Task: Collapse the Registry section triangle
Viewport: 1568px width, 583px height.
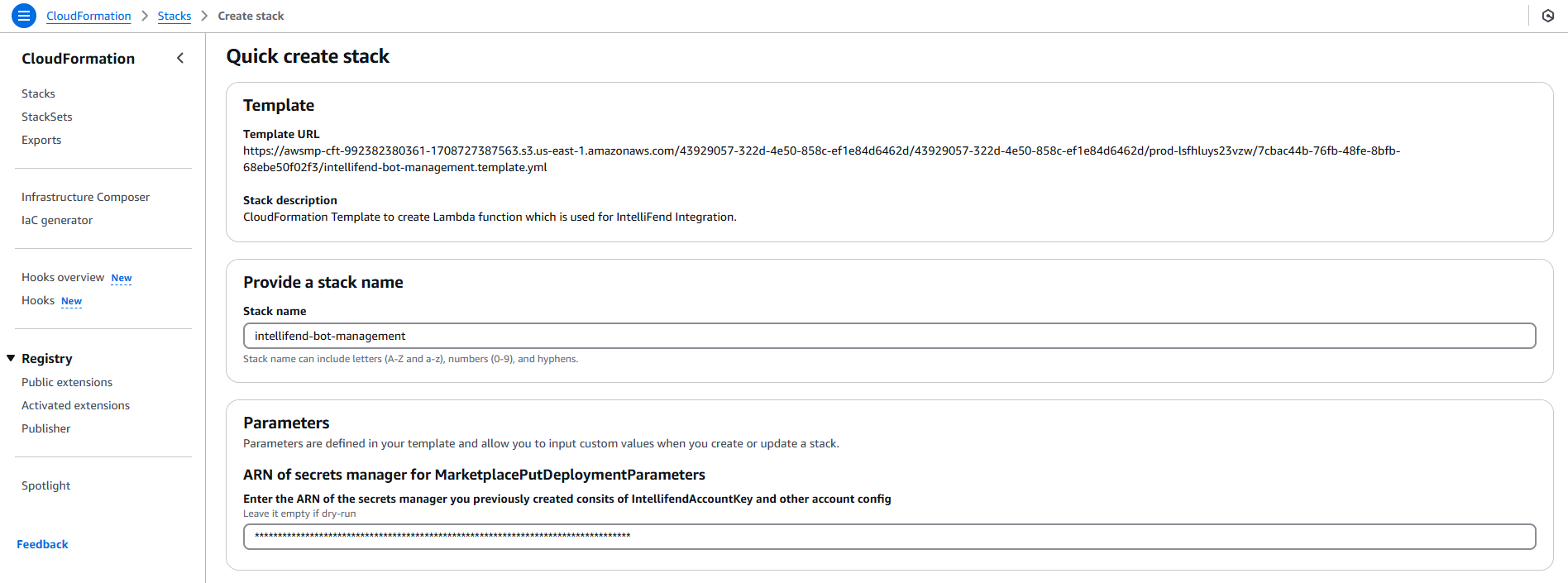Action: [x=11, y=358]
